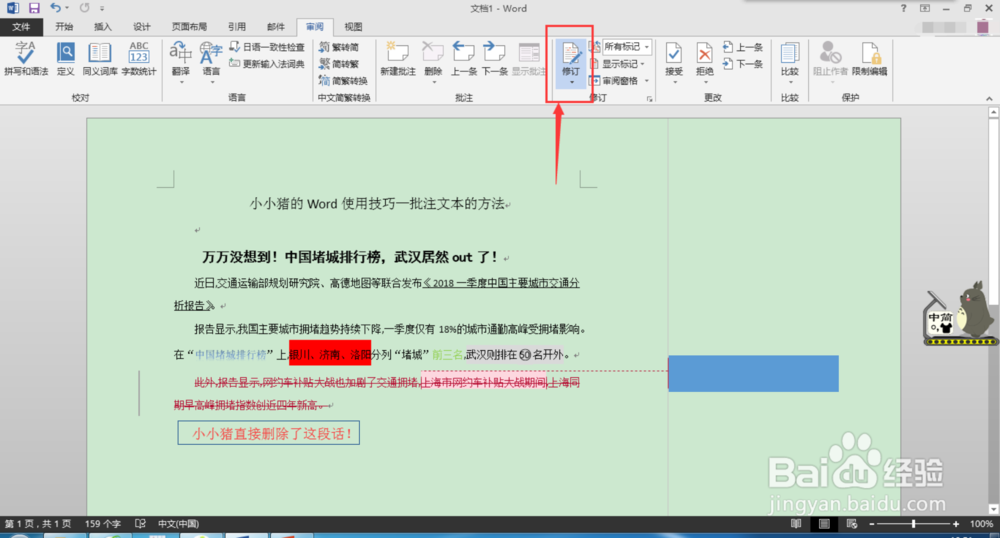Go to previous comment 上一条 in 批注 group

(x=464, y=59)
